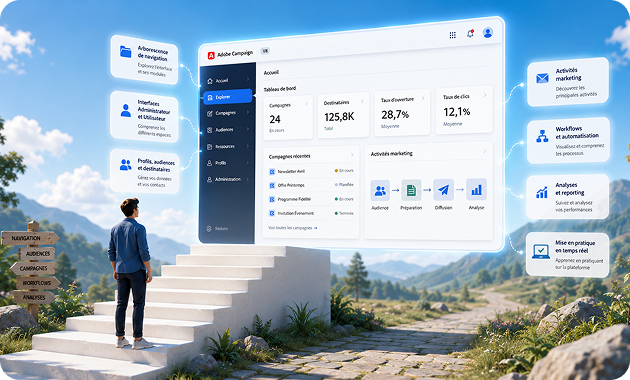Open the notifications bell
The width and height of the screenshot is (630, 380).
coord(470,34)
